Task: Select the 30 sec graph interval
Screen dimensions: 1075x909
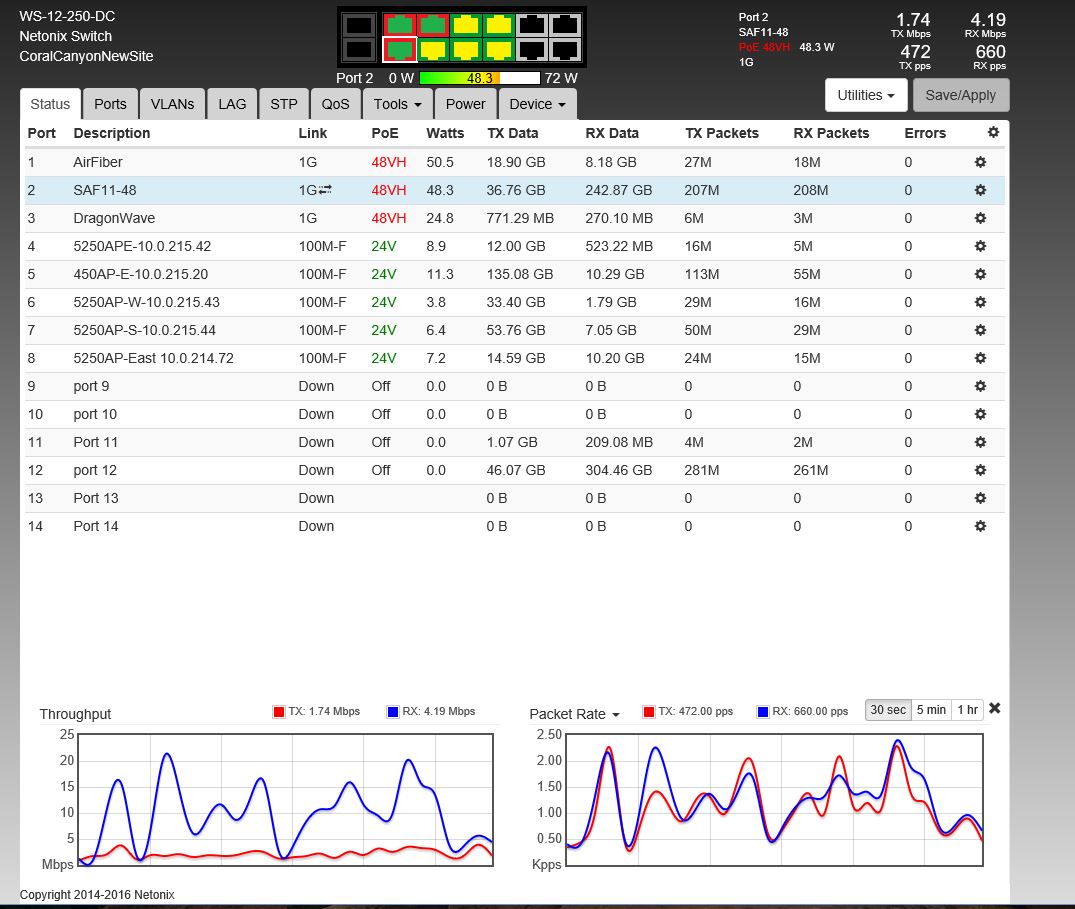Action: [887, 710]
